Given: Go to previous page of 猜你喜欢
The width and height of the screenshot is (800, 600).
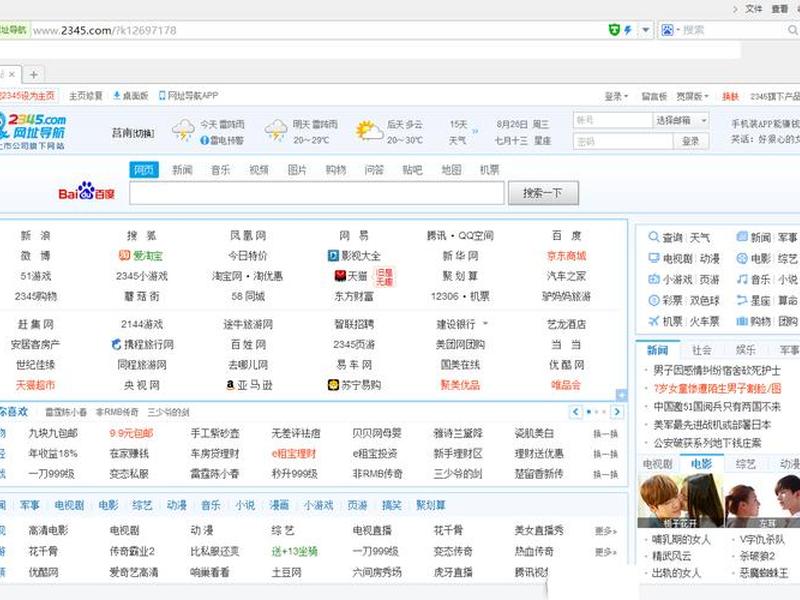Looking at the screenshot, I should [576, 412].
